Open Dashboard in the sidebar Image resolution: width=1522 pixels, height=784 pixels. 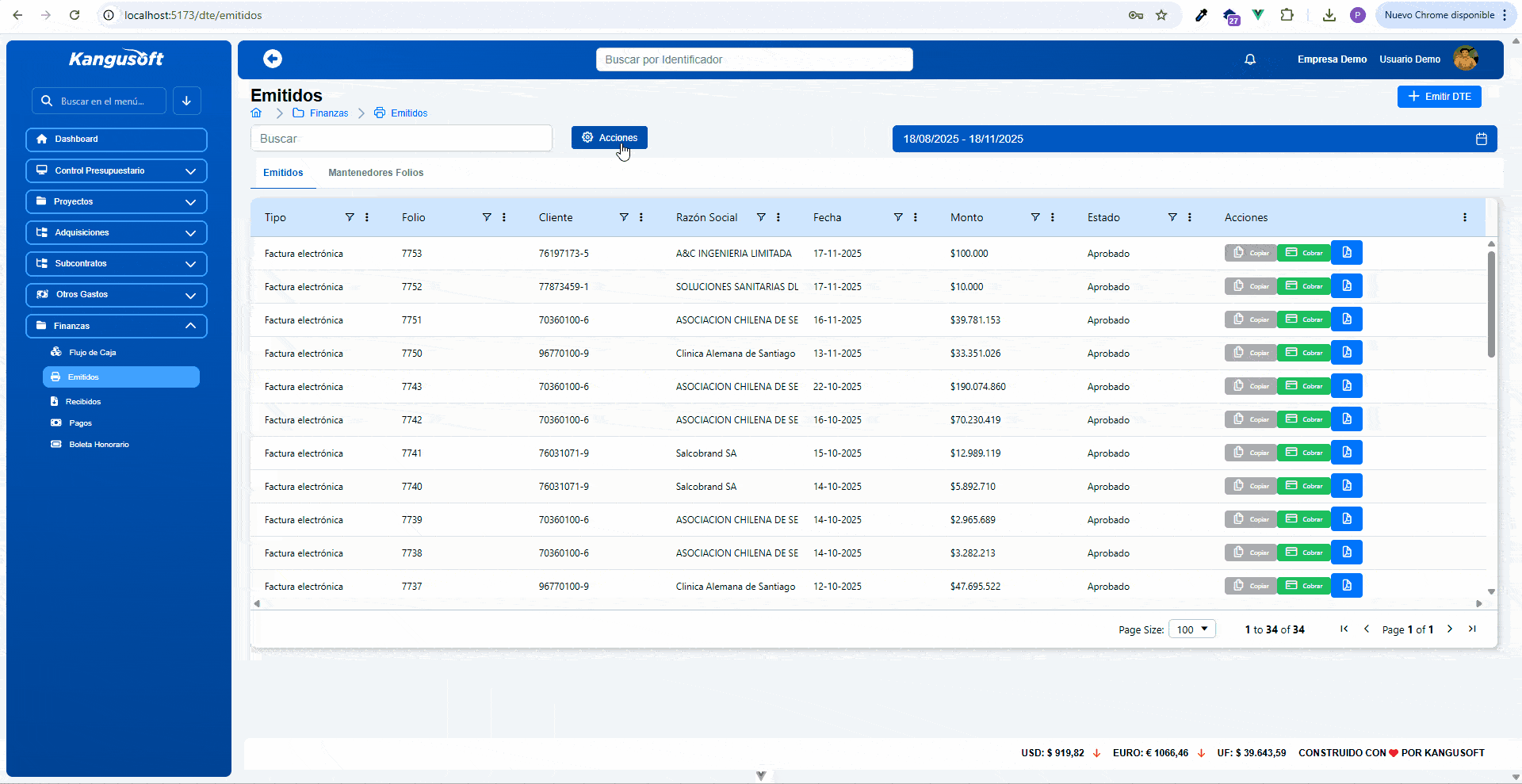117,140
